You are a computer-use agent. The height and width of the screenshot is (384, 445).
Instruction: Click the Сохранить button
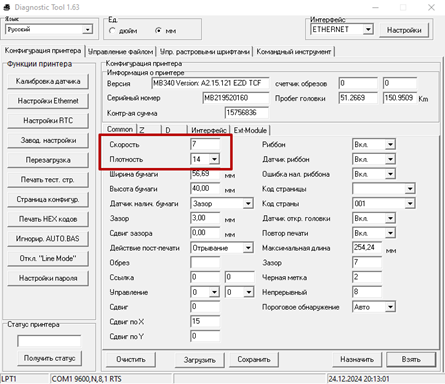pos(254,359)
